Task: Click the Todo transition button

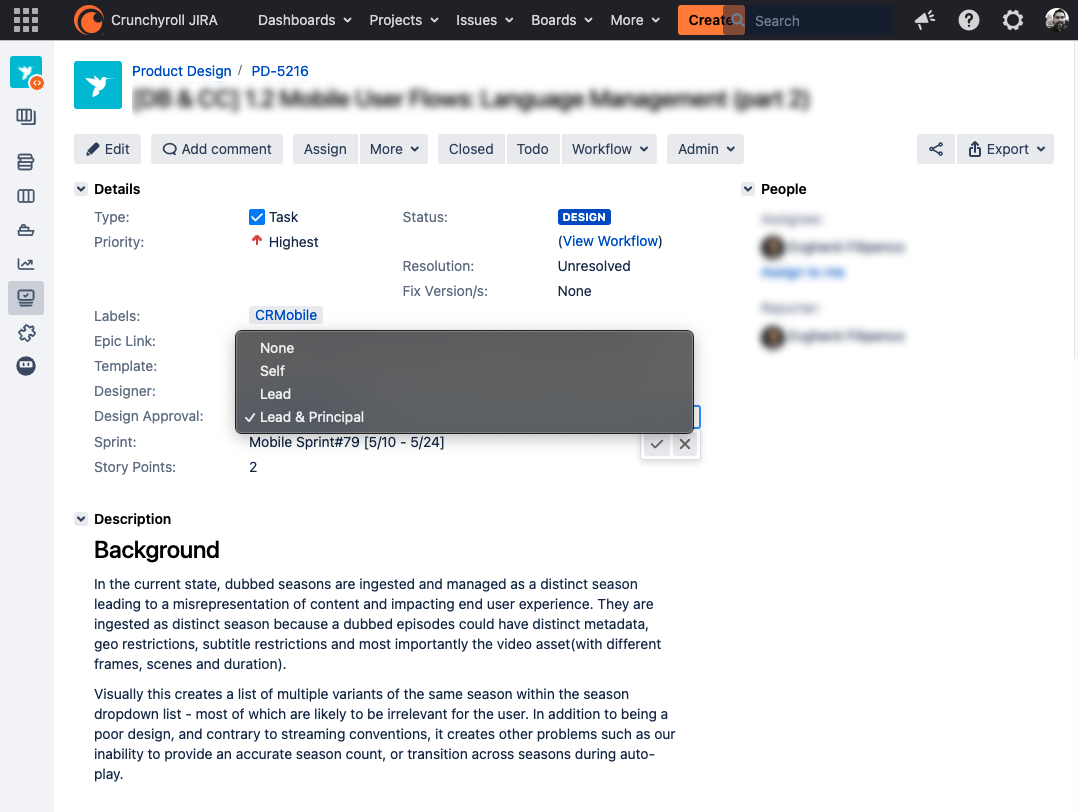Action: point(533,149)
